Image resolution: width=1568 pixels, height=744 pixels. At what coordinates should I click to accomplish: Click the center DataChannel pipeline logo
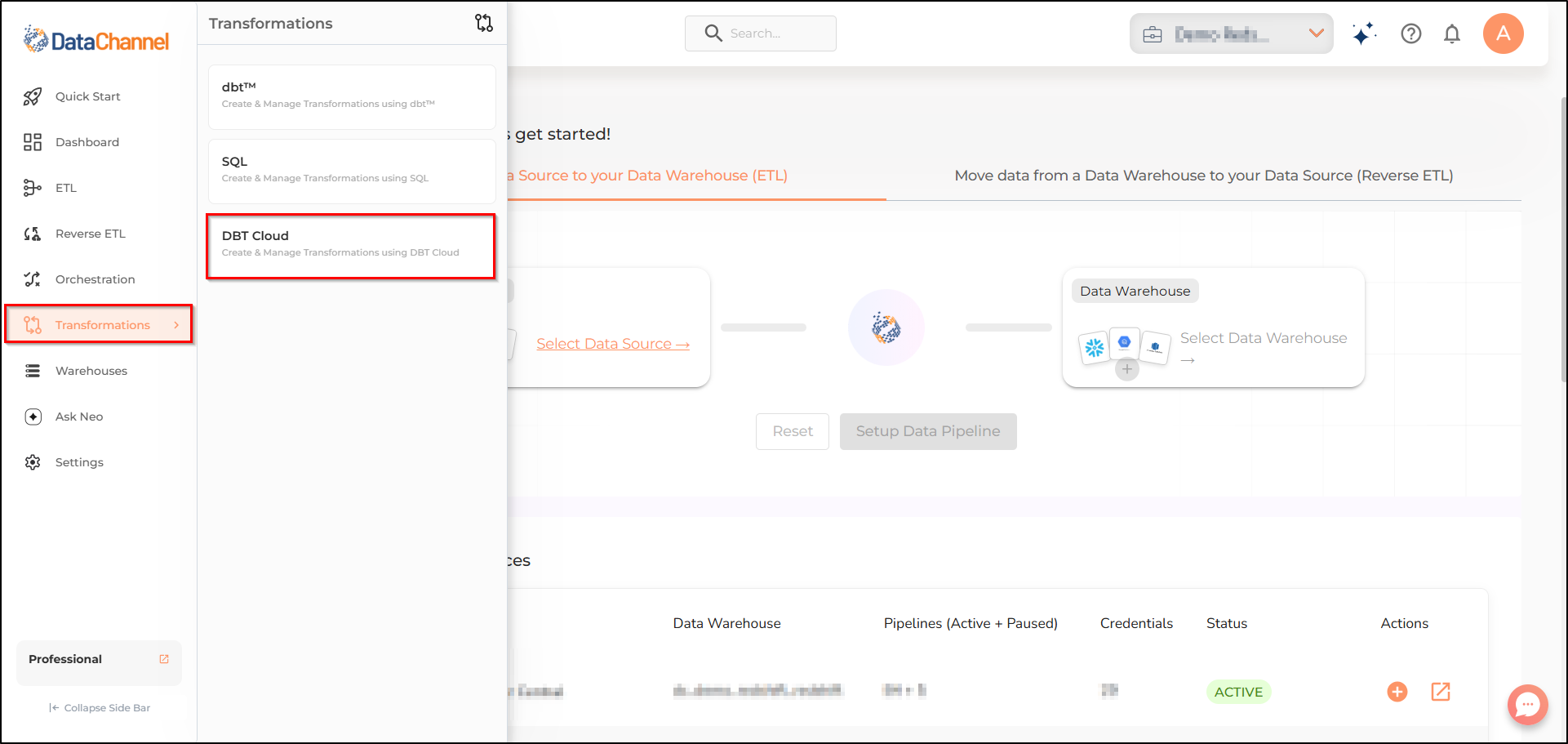click(x=886, y=327)
